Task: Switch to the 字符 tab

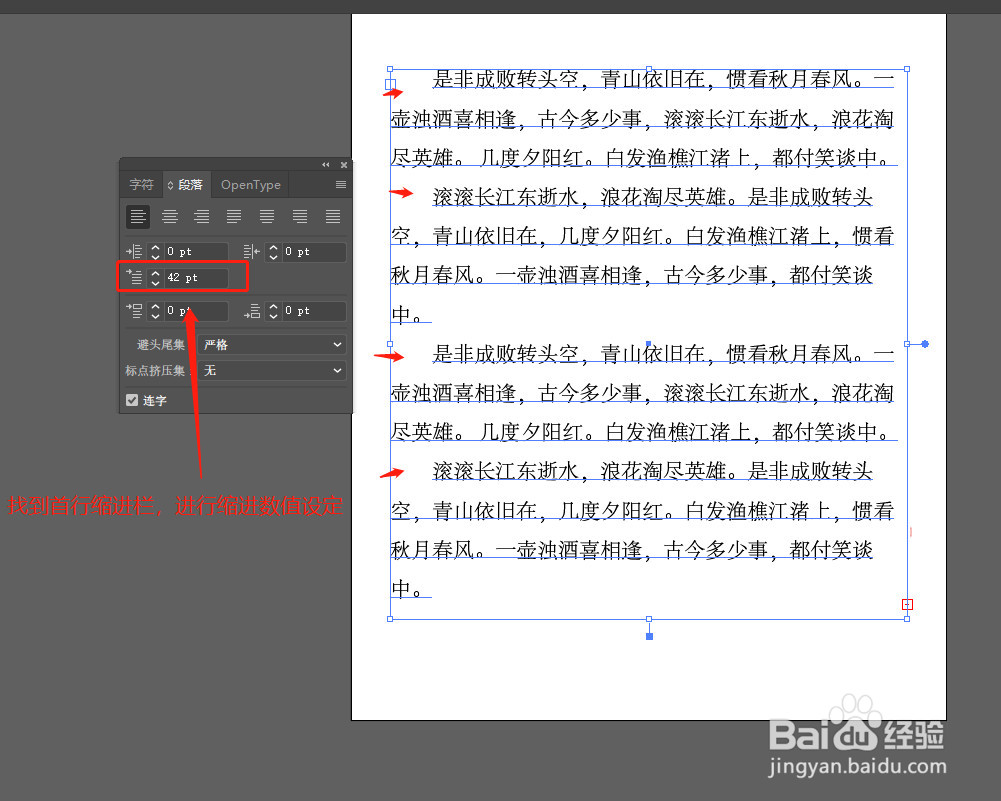Action: point(141,185)
